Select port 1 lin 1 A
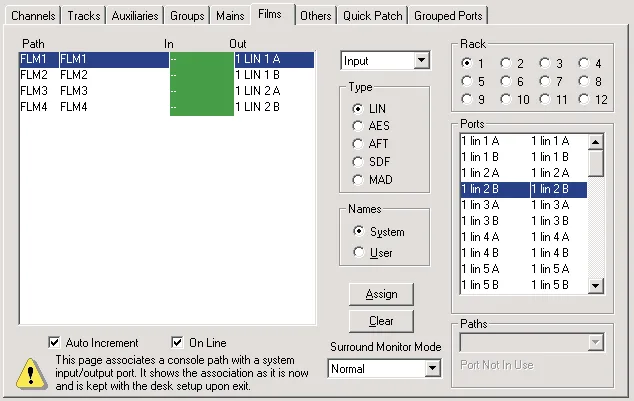 coord(524,141)
